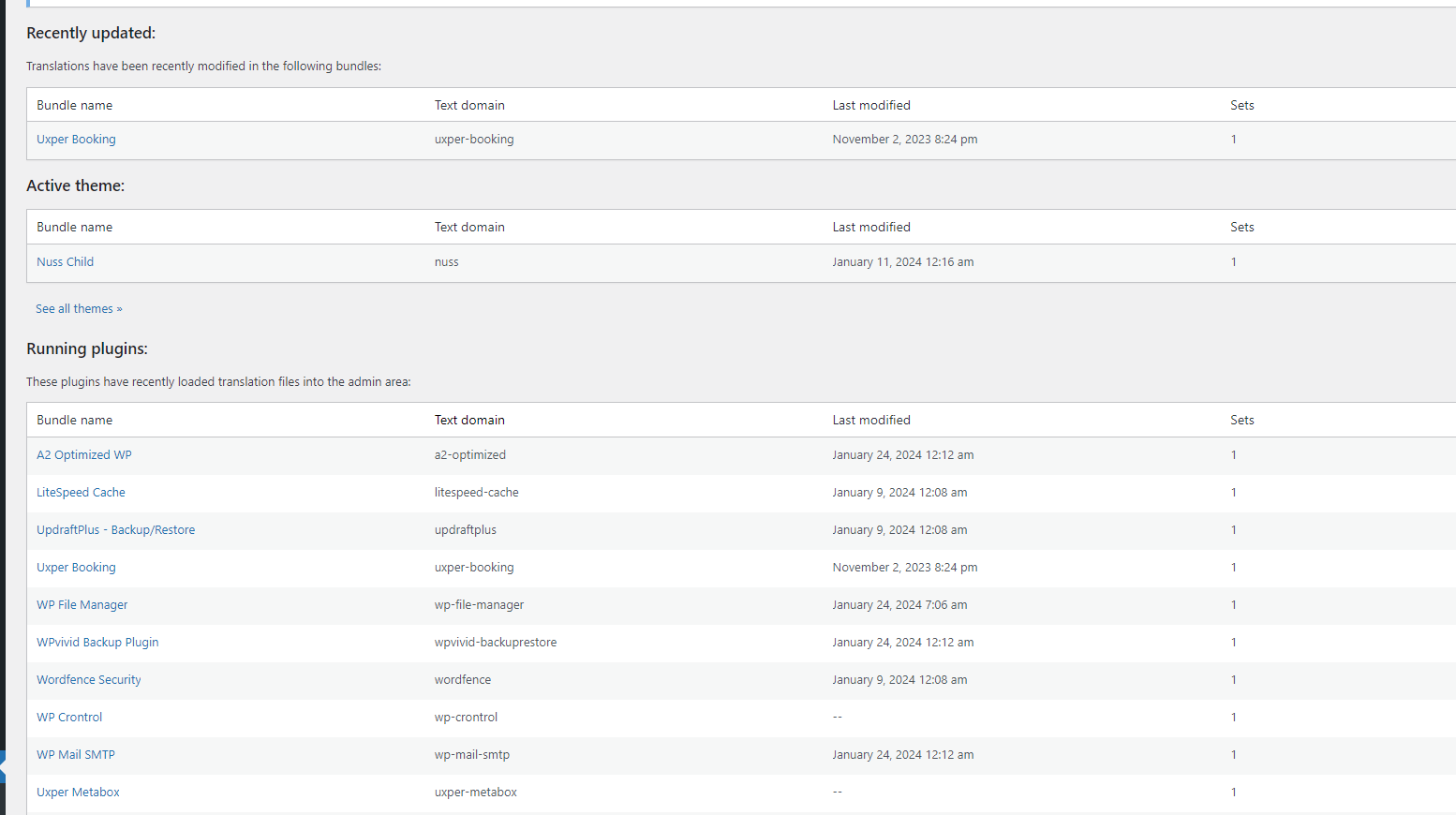Click A2 Optimized WP's last modified date
The width and height of the screenshot is (1456, 815).
pyautogui.click(x=903, y=454)
